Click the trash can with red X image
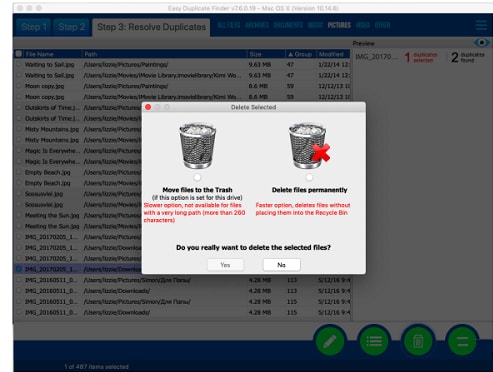Screen dimensions: 493x372 click(309, 146)
